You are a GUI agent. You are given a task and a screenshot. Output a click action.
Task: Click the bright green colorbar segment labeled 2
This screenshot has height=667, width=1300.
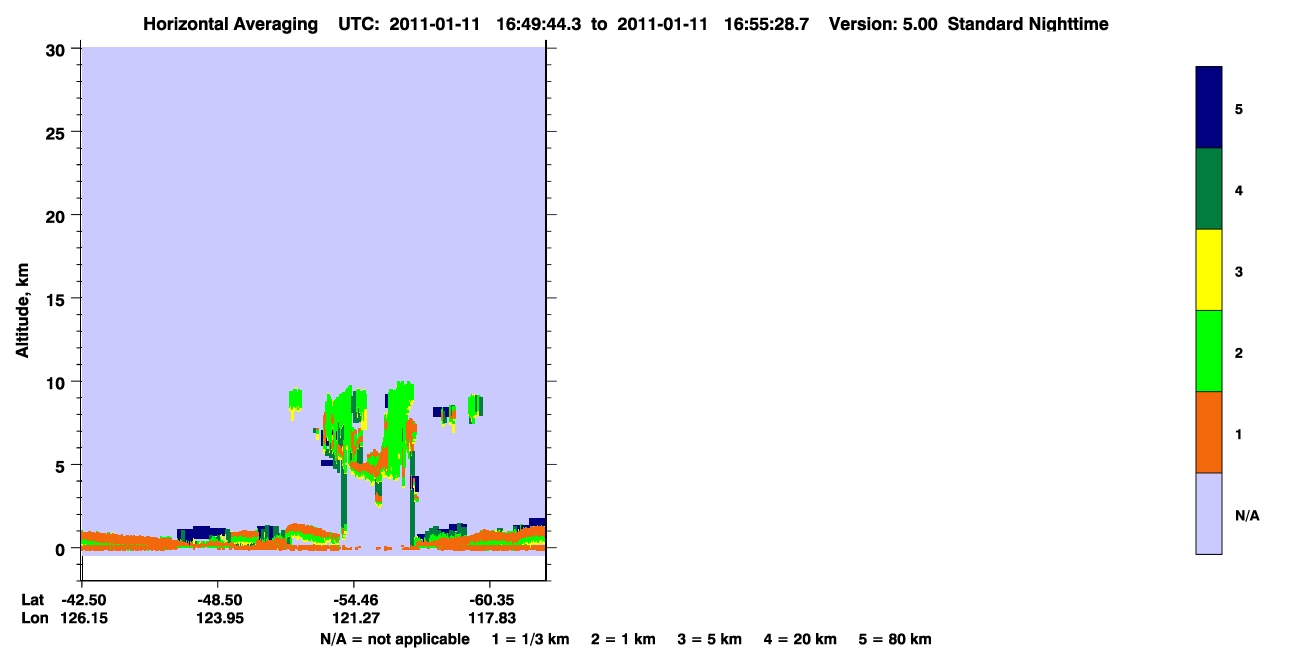(1209, 351)
